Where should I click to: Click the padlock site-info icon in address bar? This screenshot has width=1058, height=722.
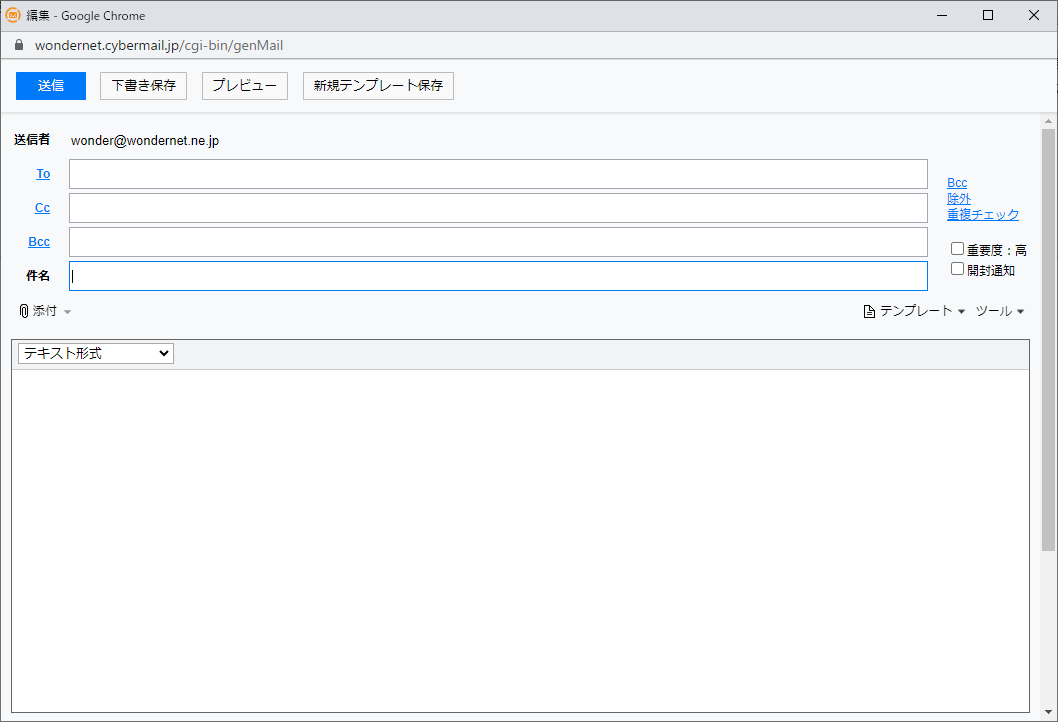coord(19,45)
